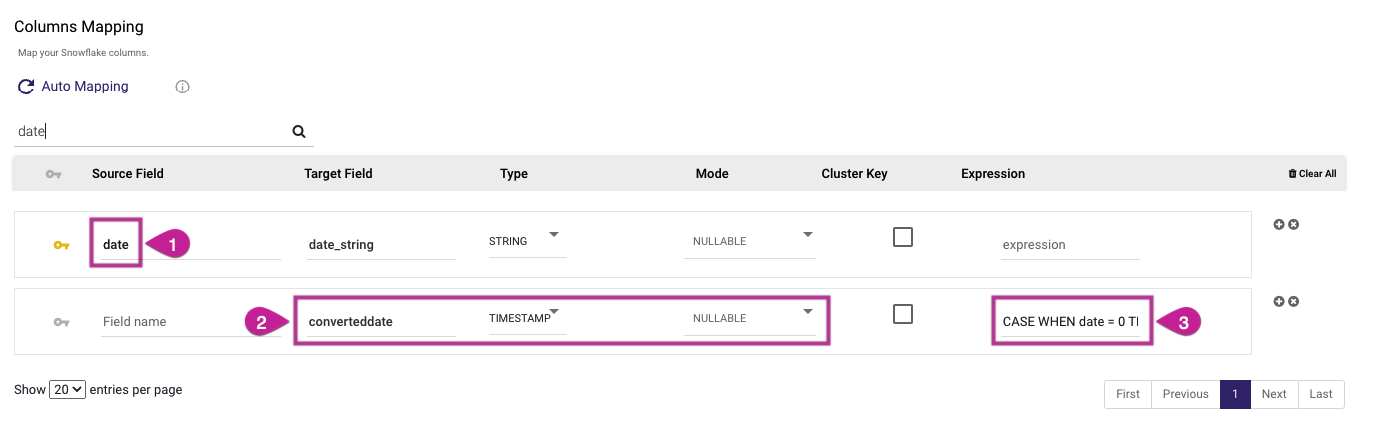Change entries per page dropdown
This screenshot has height=428, width=1399.
point(69,390)
